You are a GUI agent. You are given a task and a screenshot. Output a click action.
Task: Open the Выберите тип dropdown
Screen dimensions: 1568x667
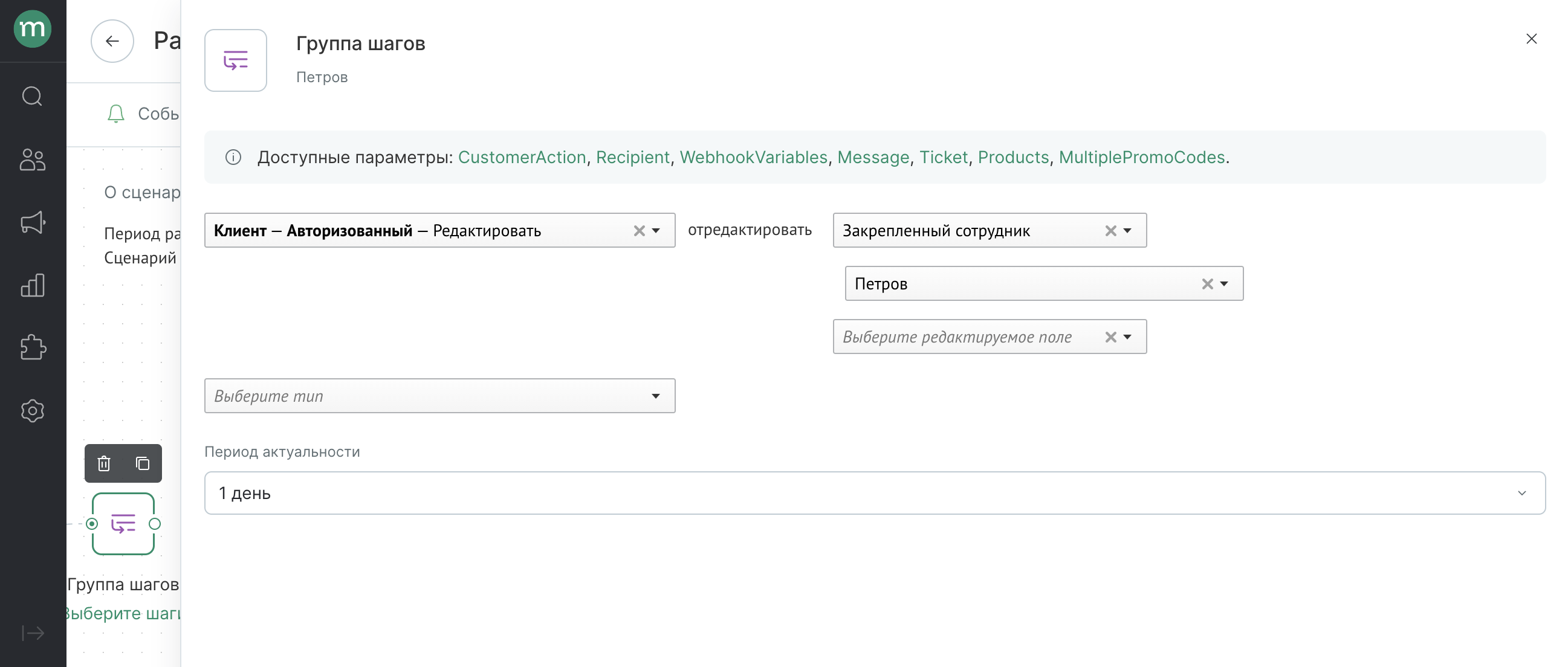(439, 396)
